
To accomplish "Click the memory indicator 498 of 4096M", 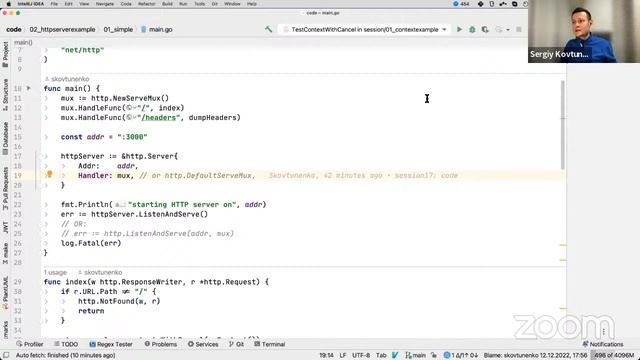I will pos(614,355).
